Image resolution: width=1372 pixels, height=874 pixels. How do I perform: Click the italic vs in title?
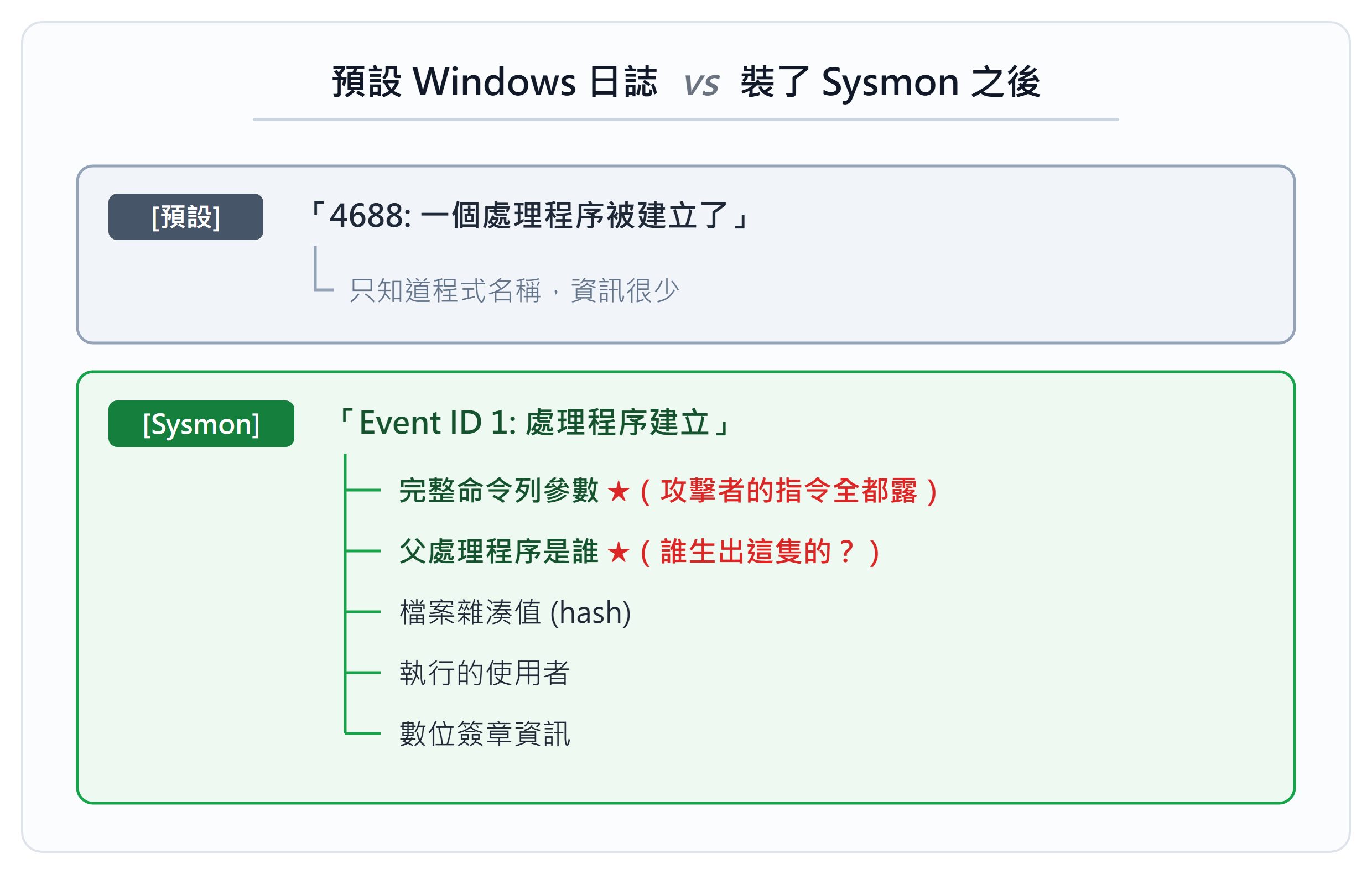pyautogui.click(x=701, y=83)
